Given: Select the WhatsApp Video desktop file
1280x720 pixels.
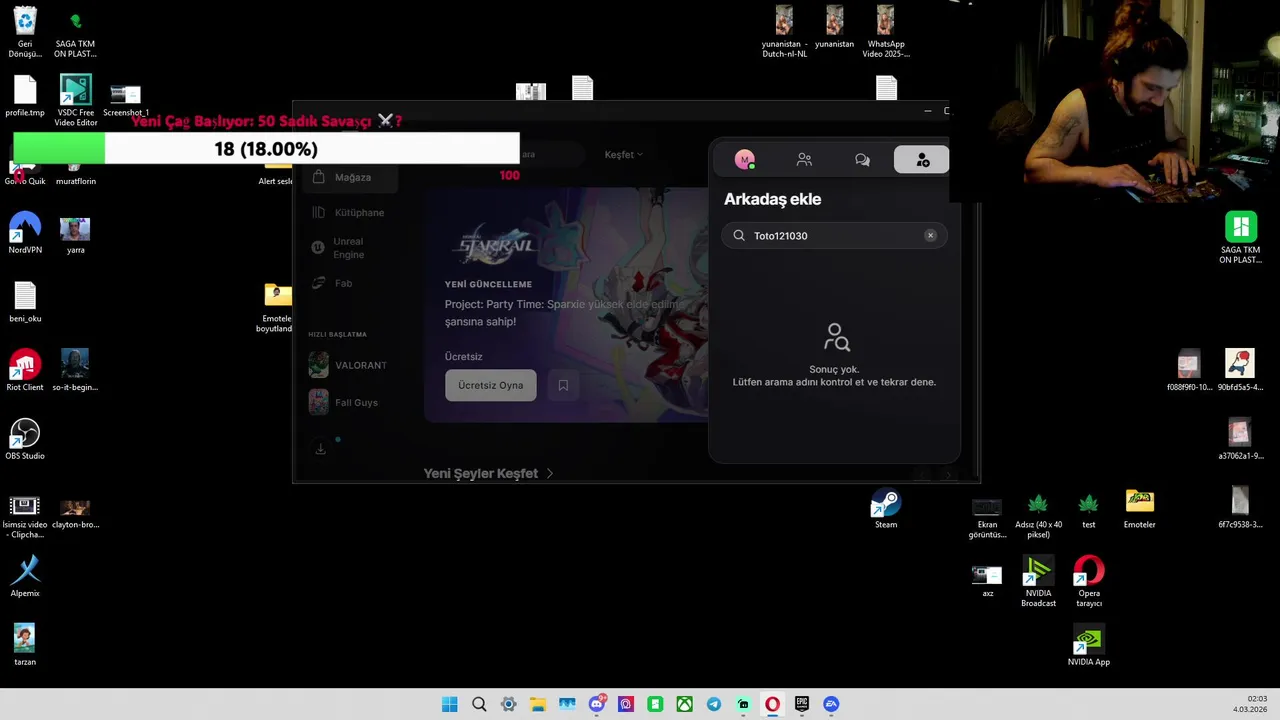Looking at the screenshot, I should click(x=886, y=31).
